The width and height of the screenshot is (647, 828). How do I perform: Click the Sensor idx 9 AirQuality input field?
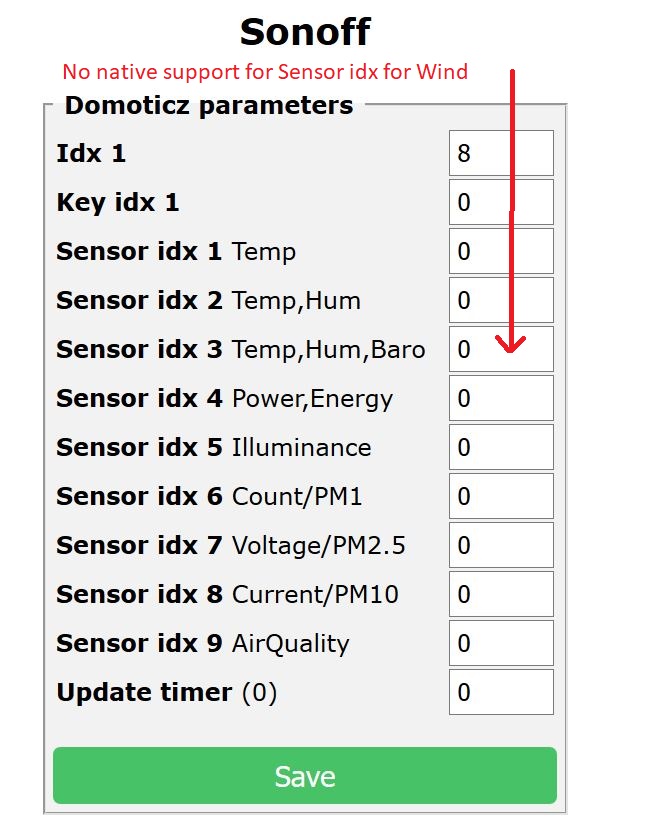(500, 643)
